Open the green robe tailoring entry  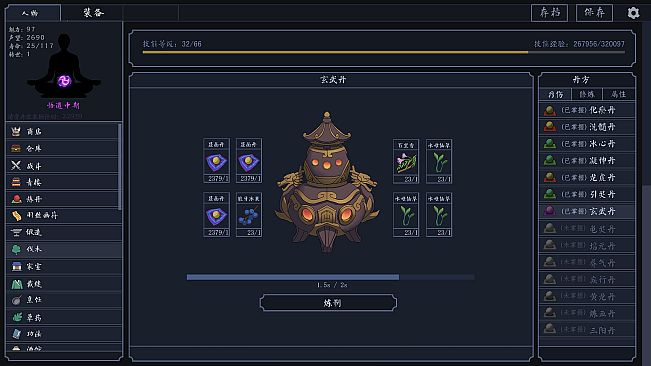point(63,284)
